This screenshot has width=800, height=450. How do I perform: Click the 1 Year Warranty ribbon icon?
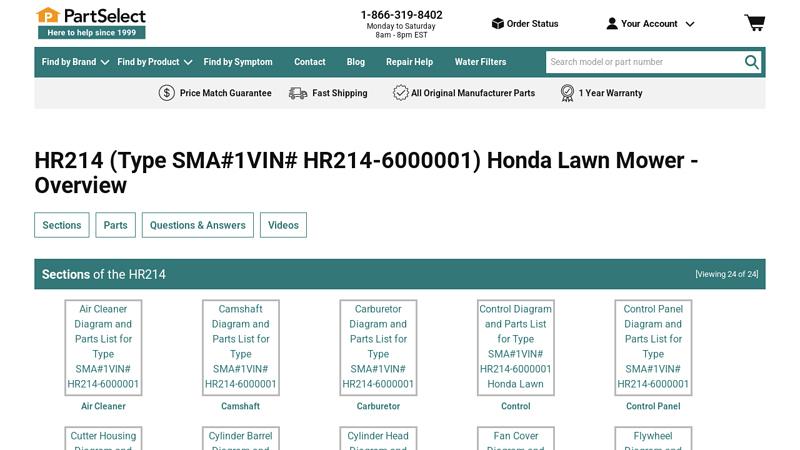tap(567, 93)
